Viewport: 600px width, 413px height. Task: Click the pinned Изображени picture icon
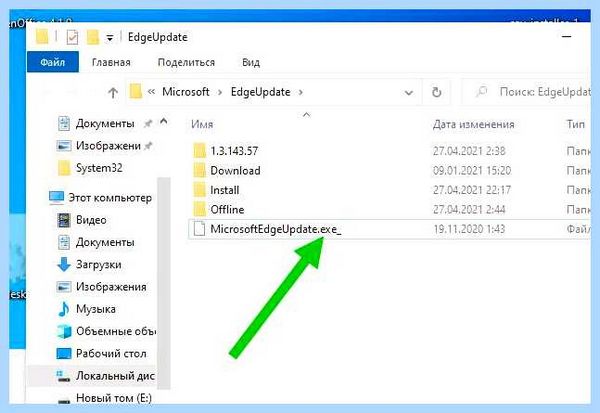[x=64, y=146]
